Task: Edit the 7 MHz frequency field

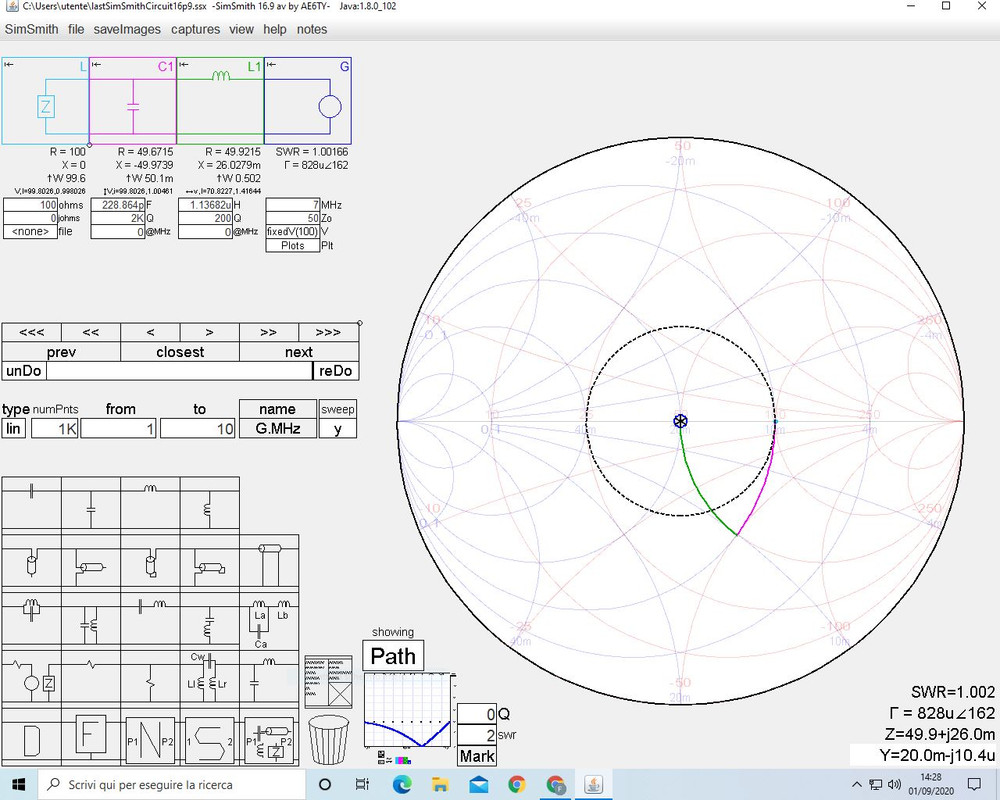Action: pos(293,205)
